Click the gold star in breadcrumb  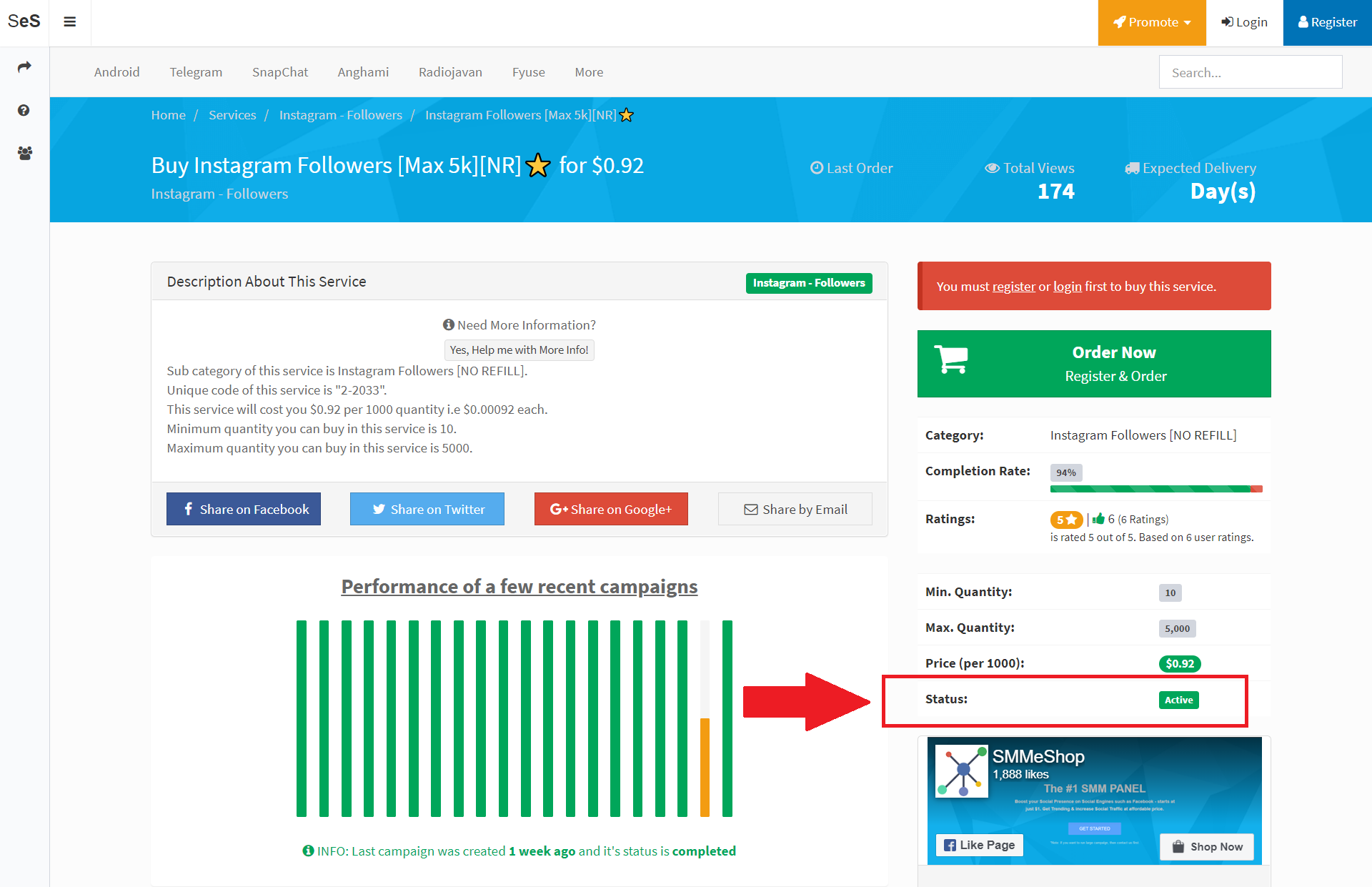pos(627,115)
